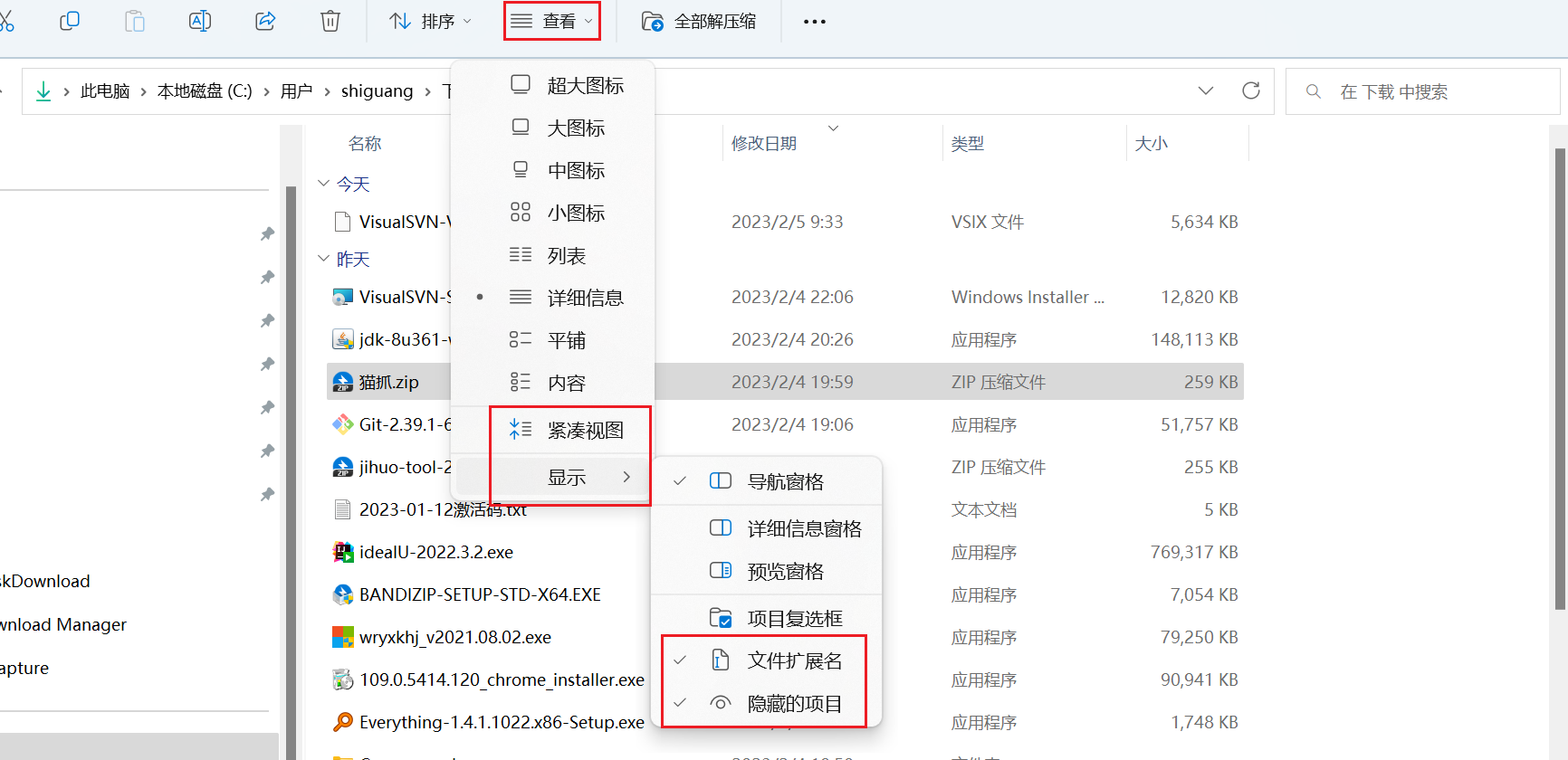Enable 项目复选框 item checkboxes option
The height and width of the screenshot is (760, 1568).
point(794,618)
